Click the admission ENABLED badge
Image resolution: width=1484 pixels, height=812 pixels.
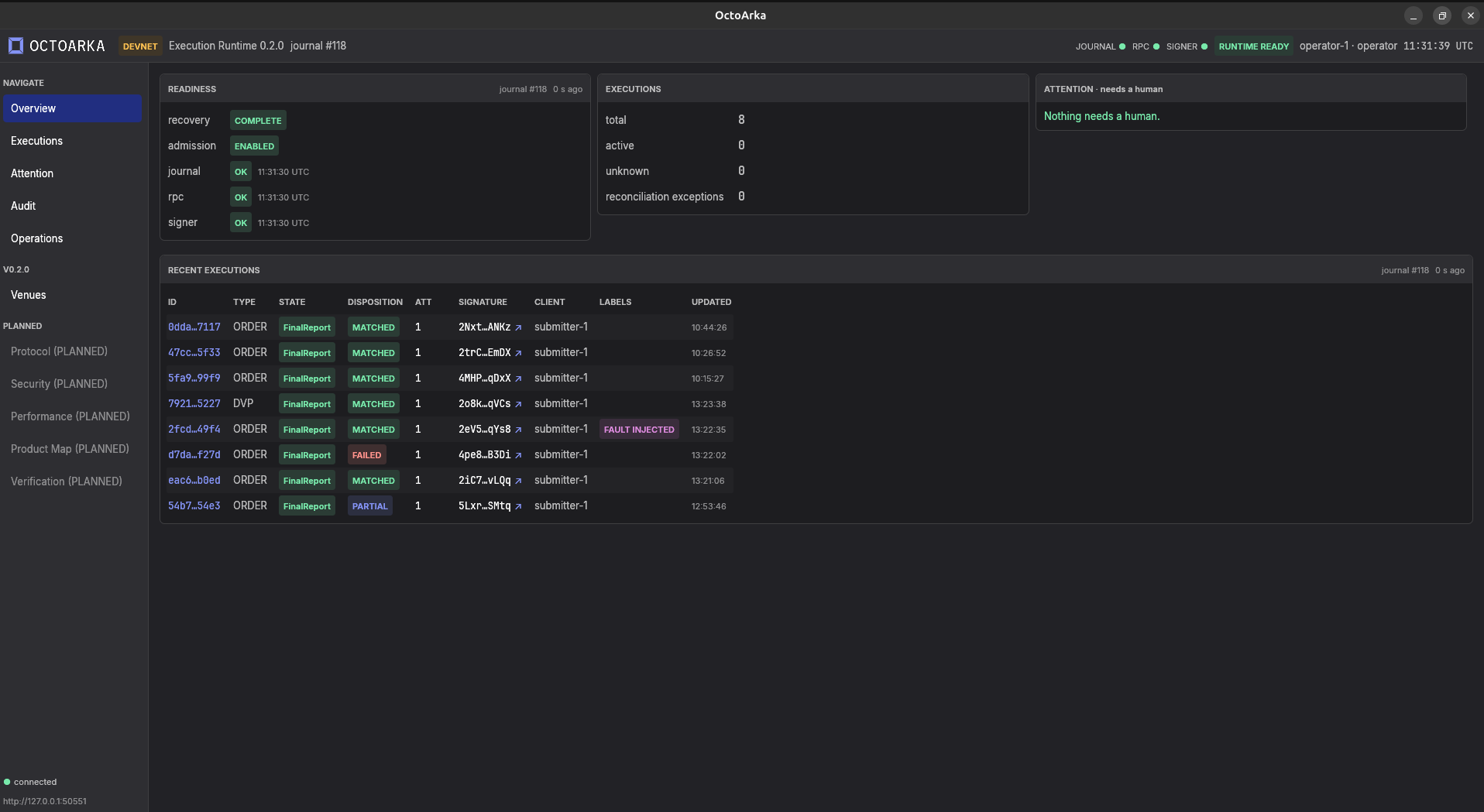tap(254, 146)
